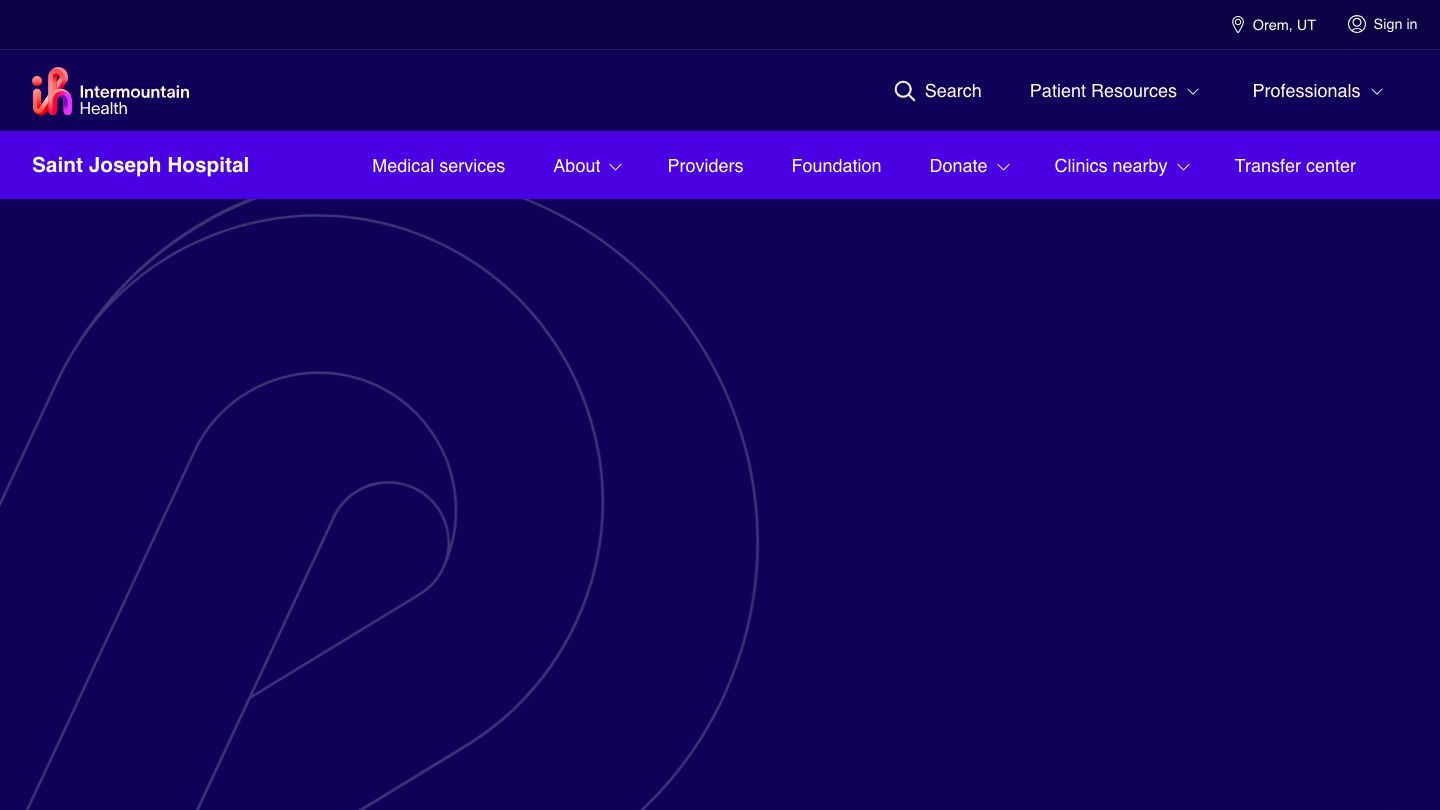This screenshot has height=810, width=1440.
Task: Open the chevron beside Donate
Action: click(x=1003, y=167)
